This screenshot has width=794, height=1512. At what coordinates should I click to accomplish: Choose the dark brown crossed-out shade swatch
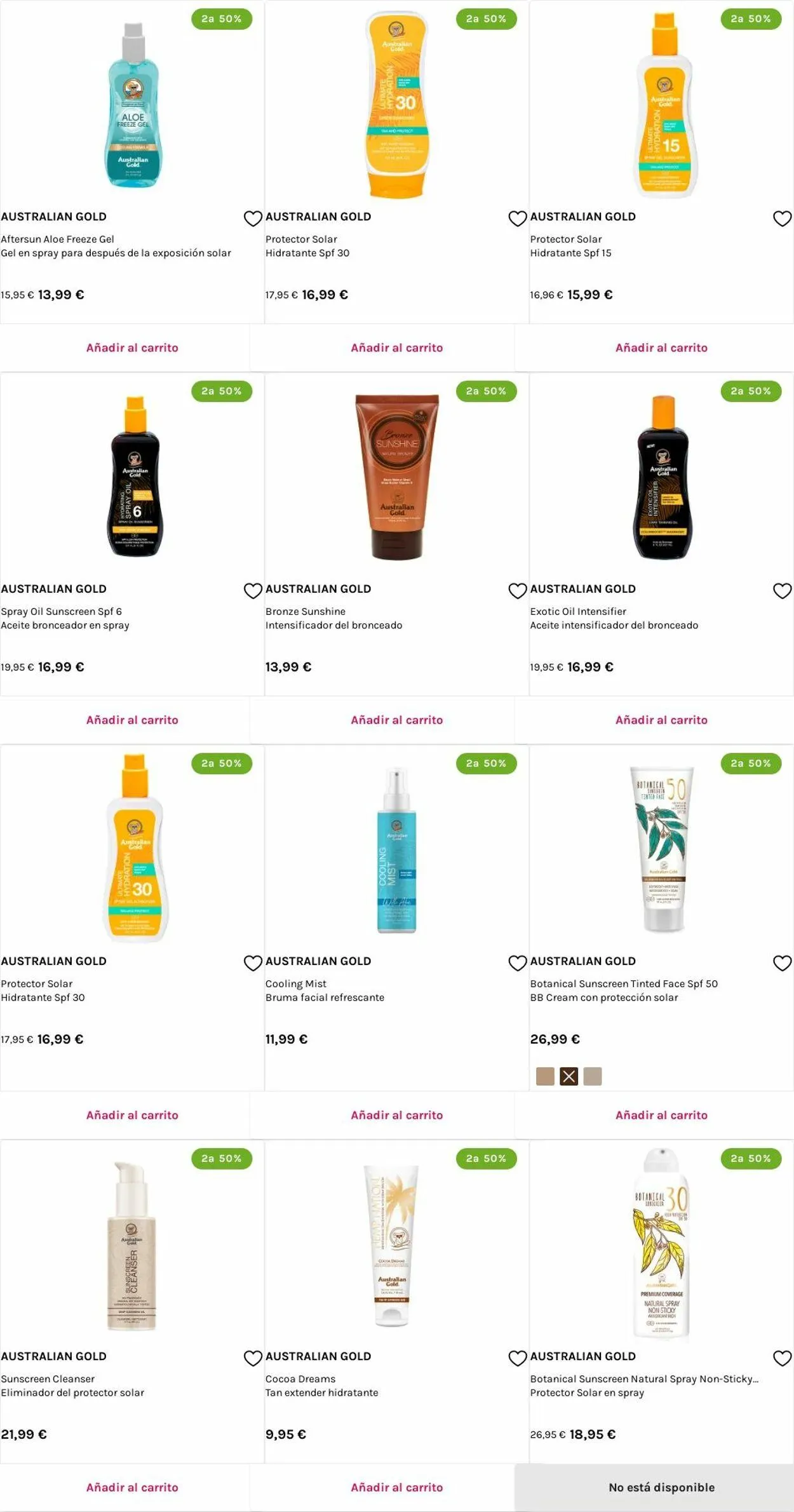[569, 1076]
